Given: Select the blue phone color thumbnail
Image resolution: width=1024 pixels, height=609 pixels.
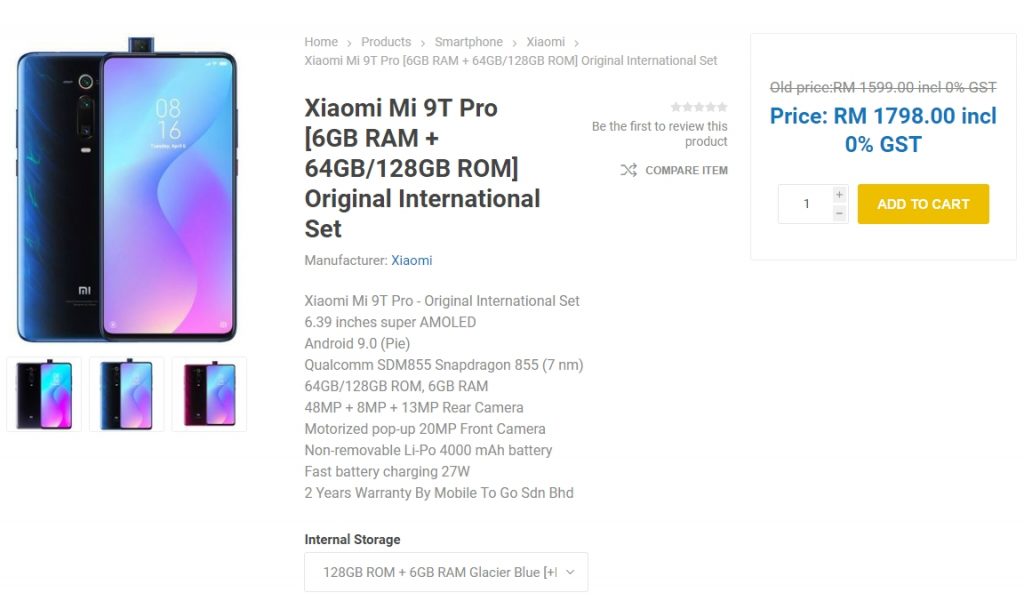Looking at the screenshot, I should pos(126,394).
